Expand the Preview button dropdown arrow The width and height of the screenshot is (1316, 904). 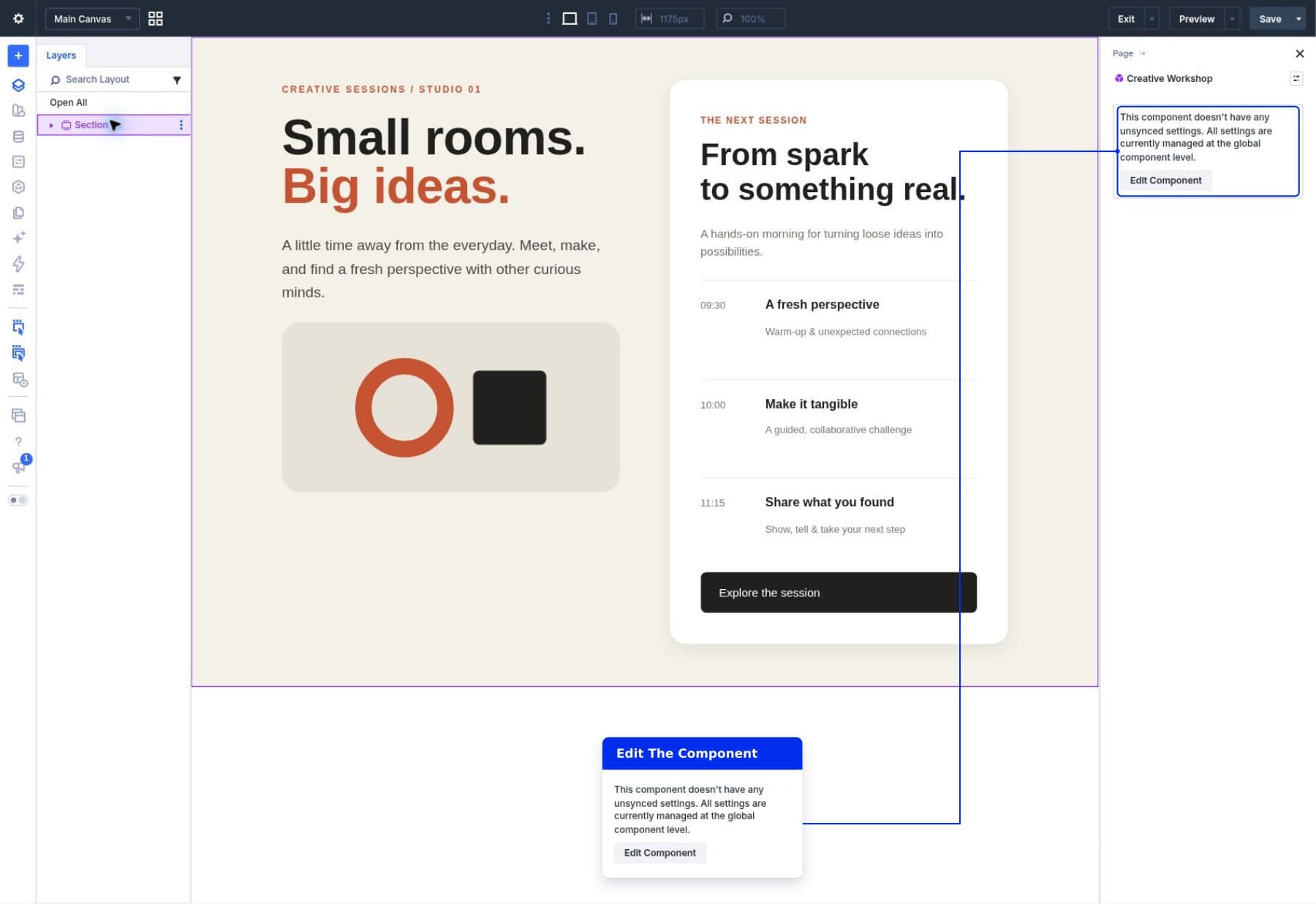[1232, 18]
